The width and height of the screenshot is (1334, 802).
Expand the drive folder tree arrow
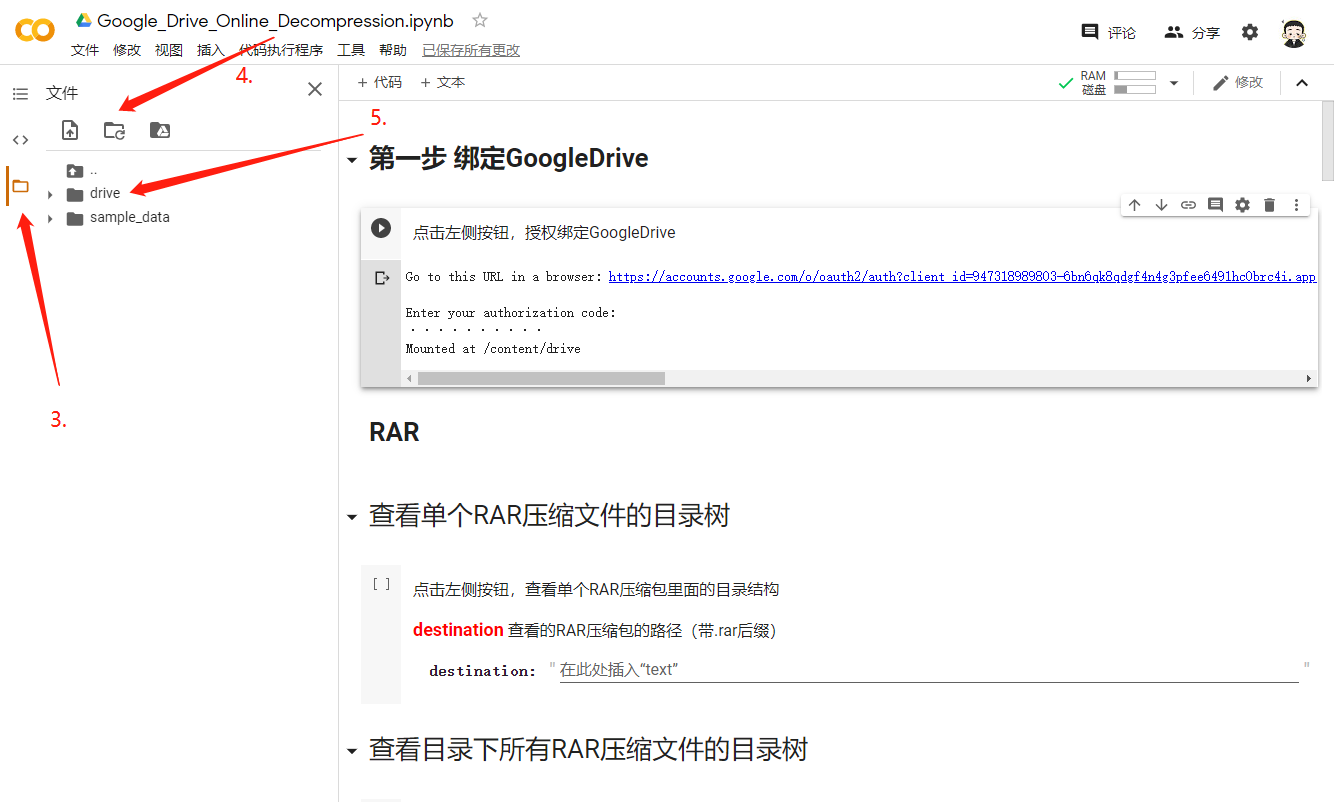[x=50, y=194]
